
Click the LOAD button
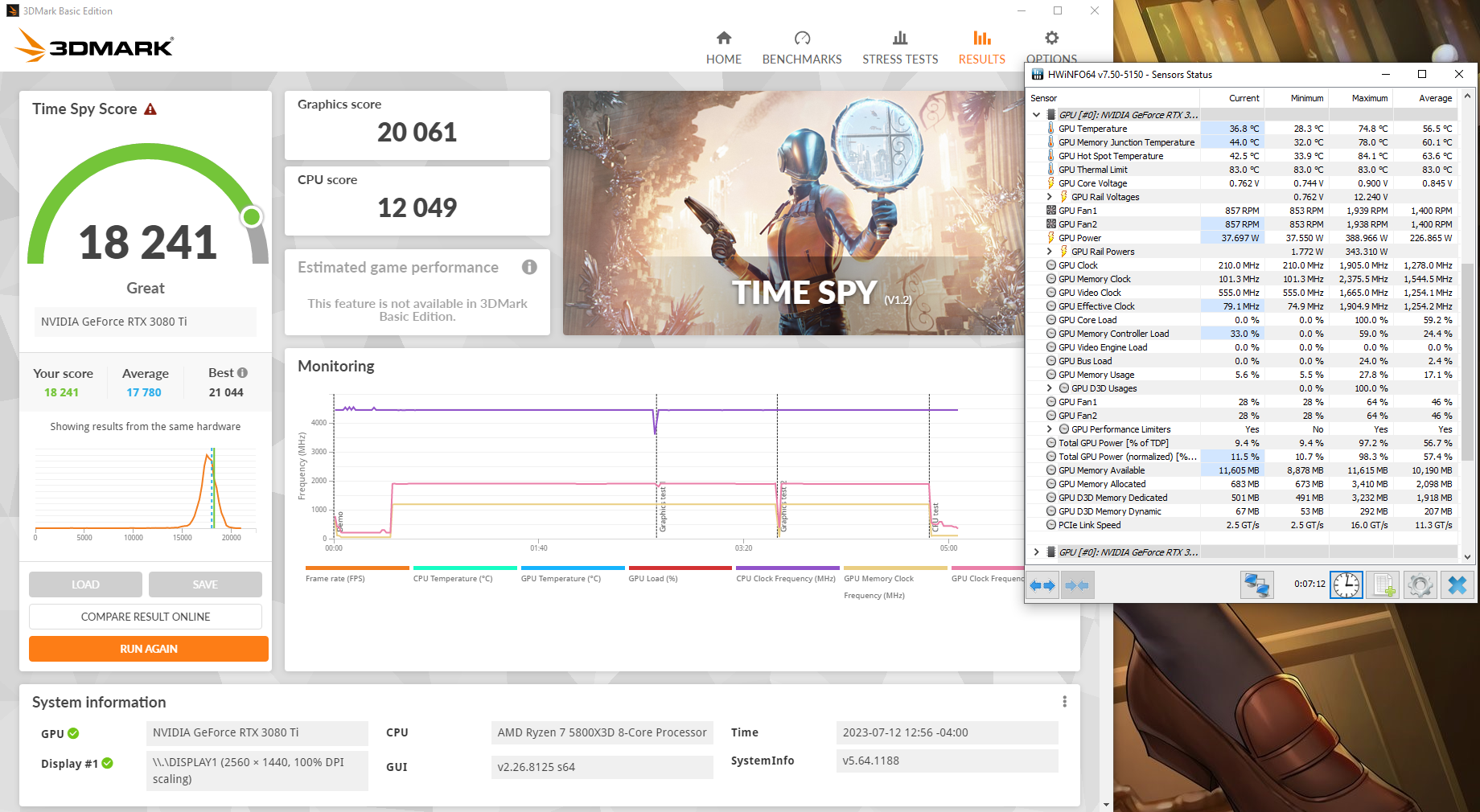[85, 584]
